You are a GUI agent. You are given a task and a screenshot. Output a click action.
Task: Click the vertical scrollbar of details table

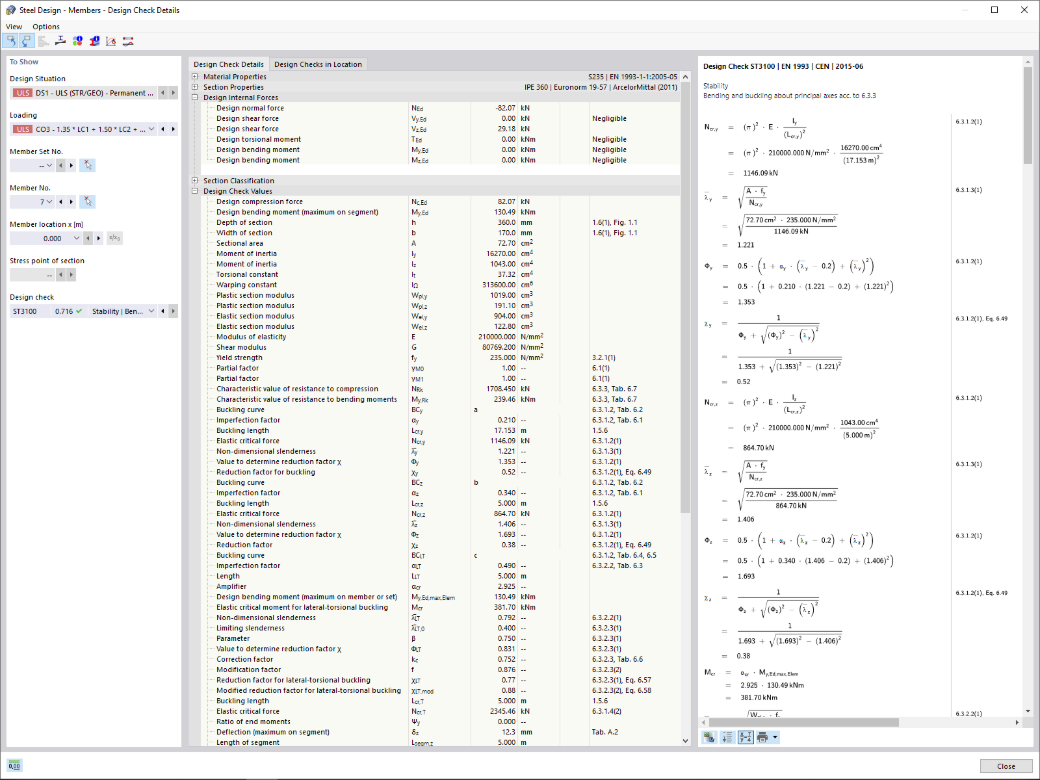point(685,295)
